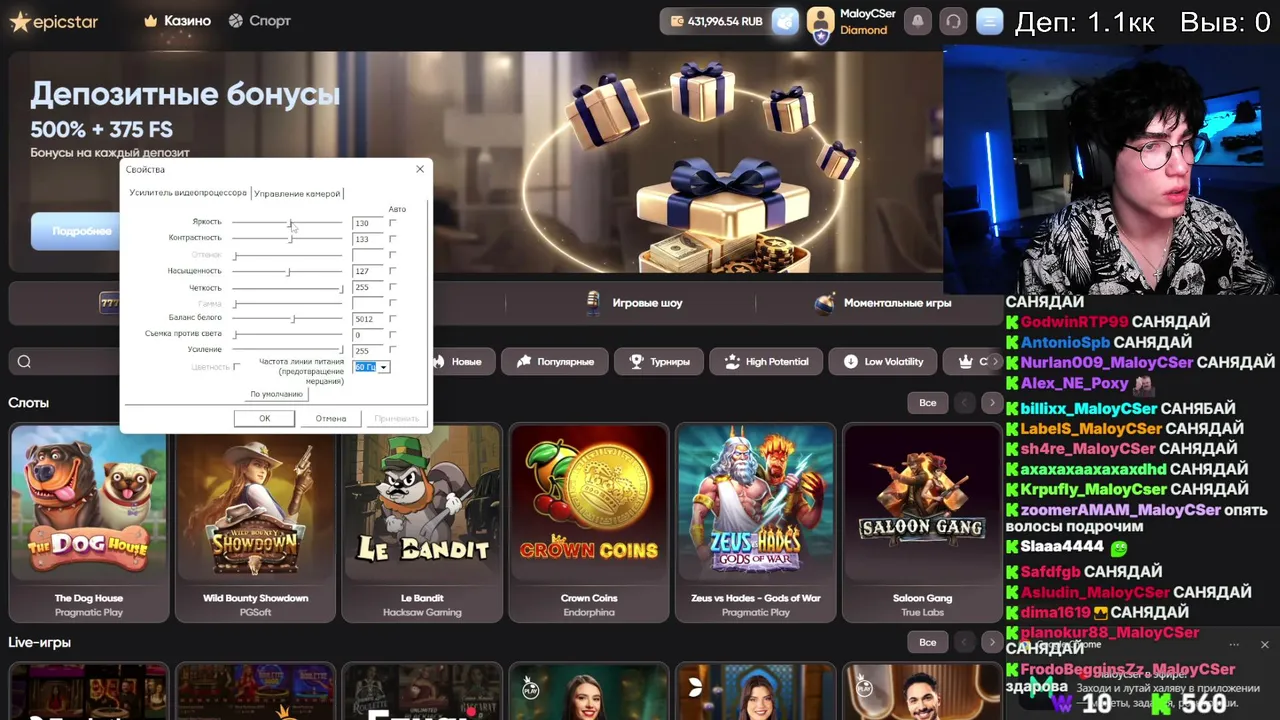Open the notifications bell
This screenshot has height=720, width=1280.
[917, 21]
